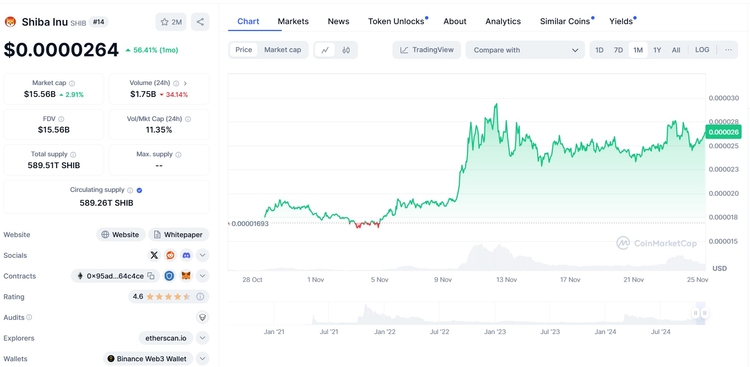The height and width of the screenshot is (367, 750).
Task: Expand the Socials chevron
Action: pyautogui.click(x=202, y=255)
